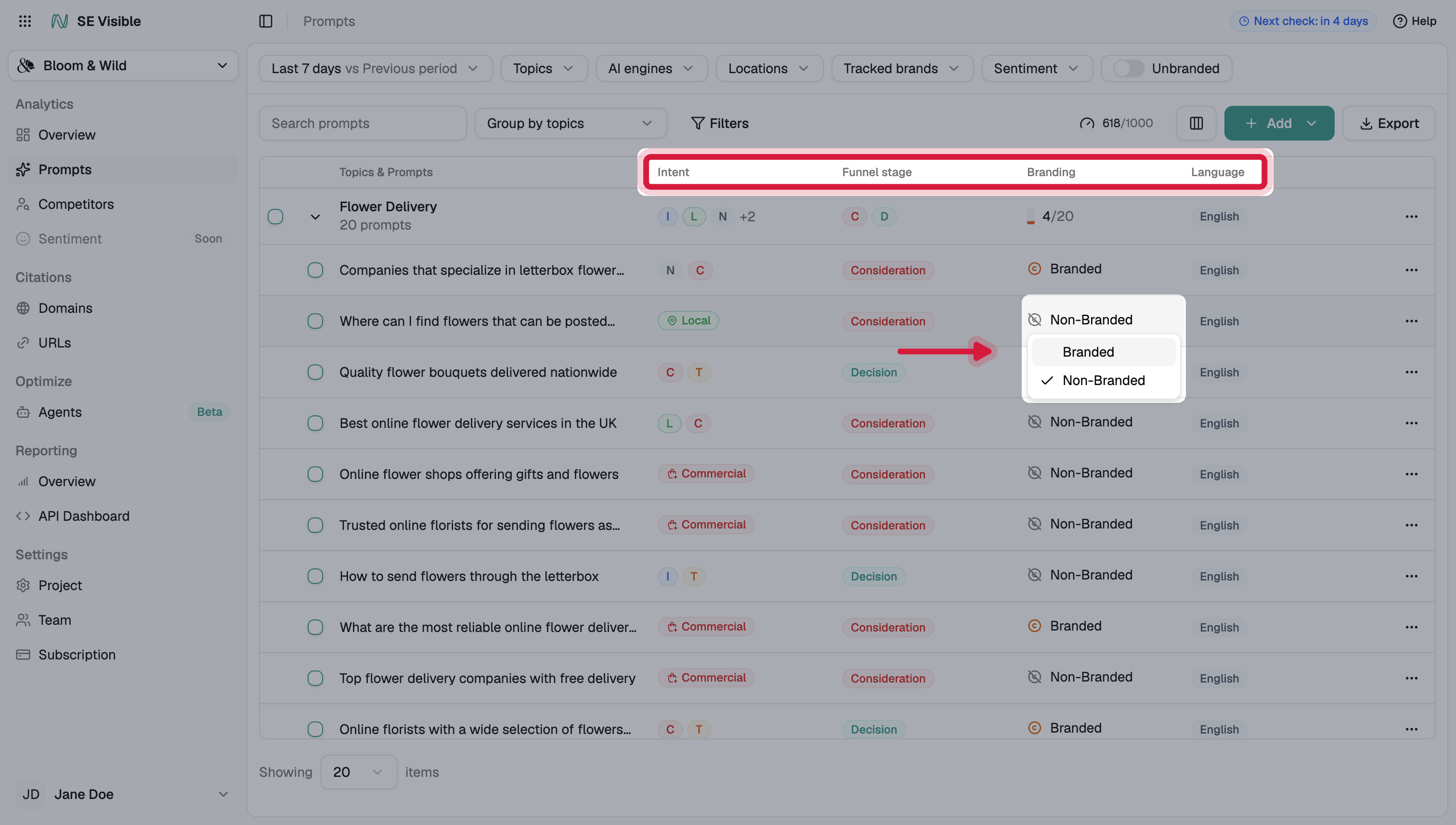Image resolution: width=1456 pixels, height=825 pixels.
Task: Toggle the sidebar panel icon
Action: [x=266, y=21]
